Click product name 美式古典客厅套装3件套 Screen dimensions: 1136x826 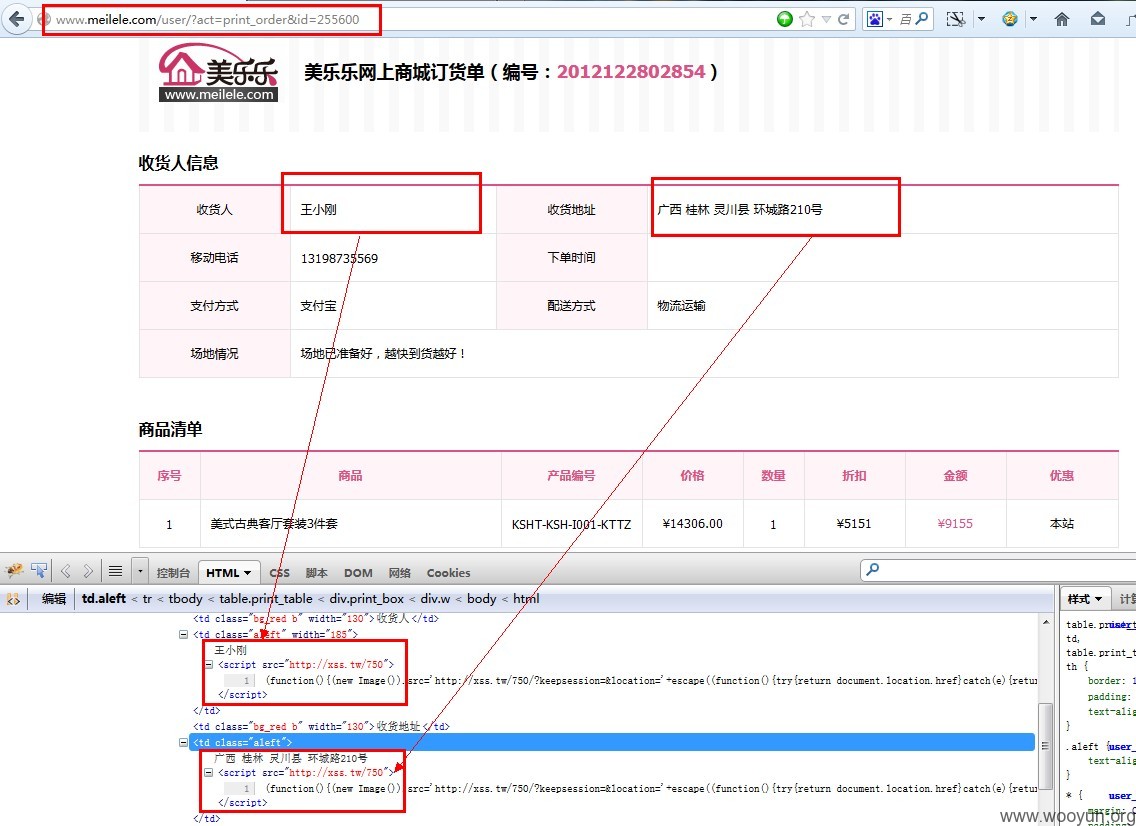(x=274, y=523)
